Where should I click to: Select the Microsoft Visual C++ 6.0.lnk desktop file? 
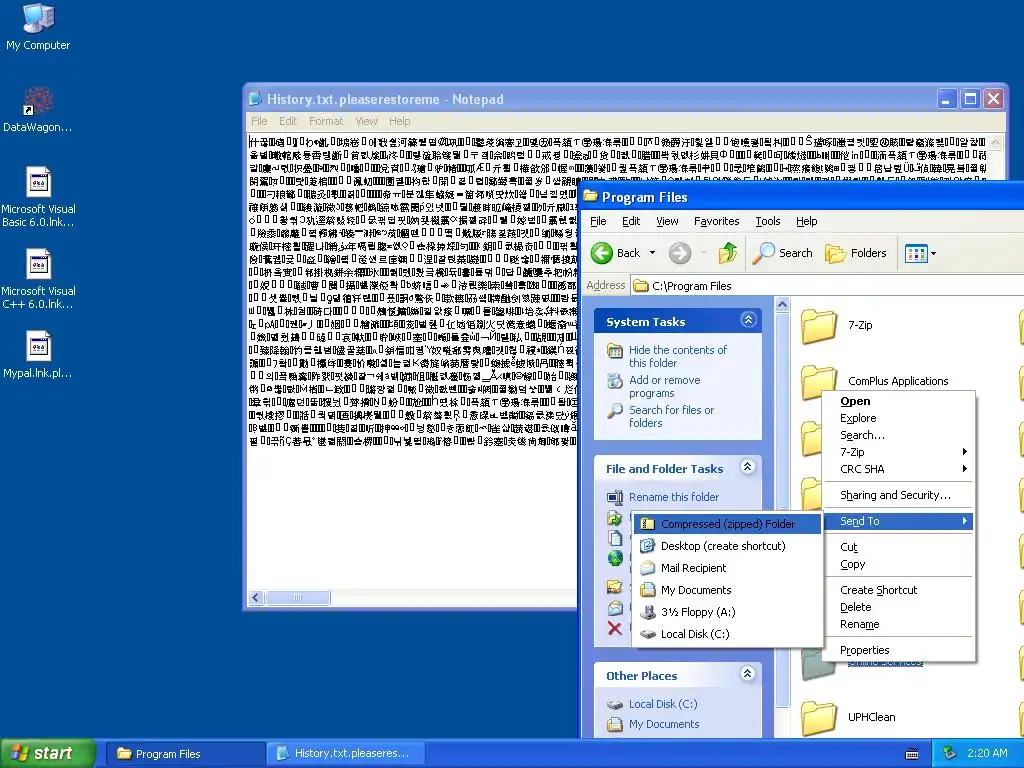coord(39,278)
